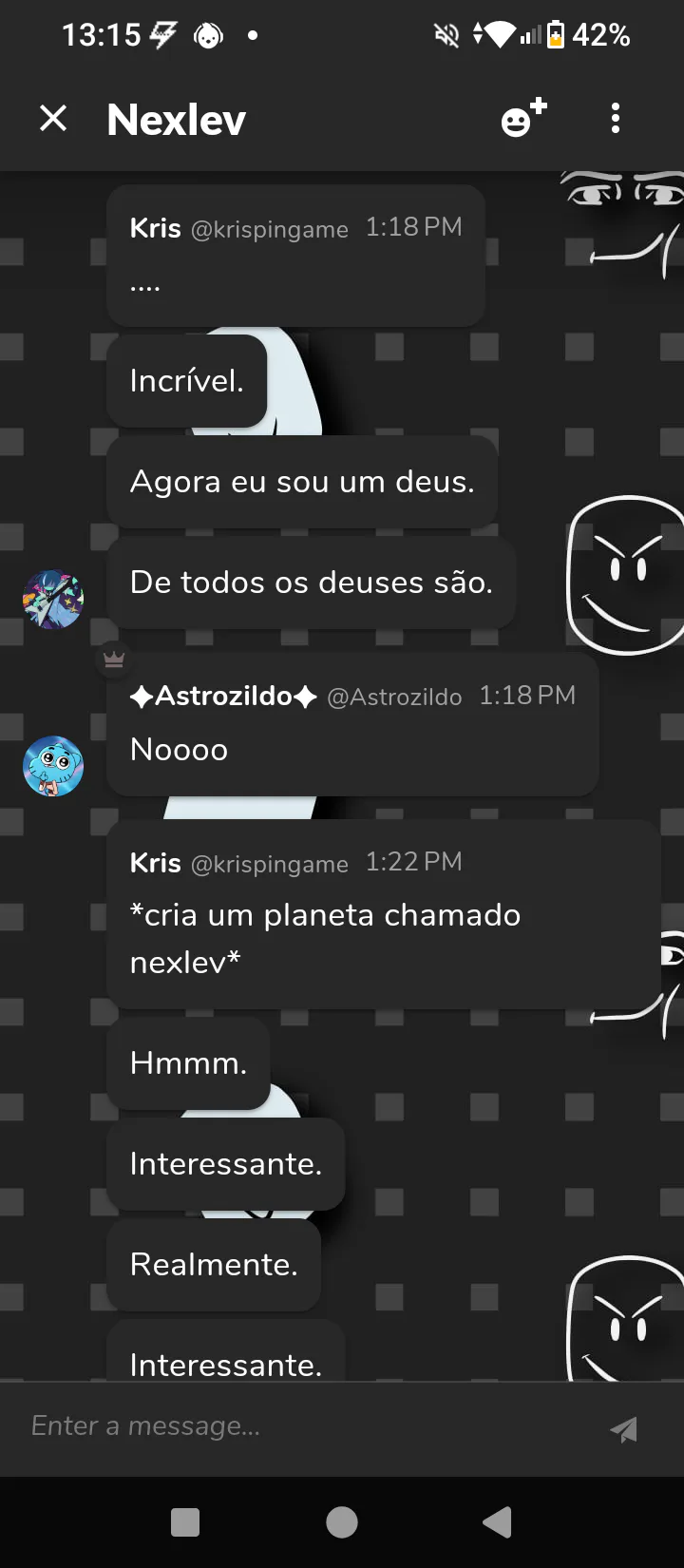Open the three-dot overflow menu

[616, 119]
